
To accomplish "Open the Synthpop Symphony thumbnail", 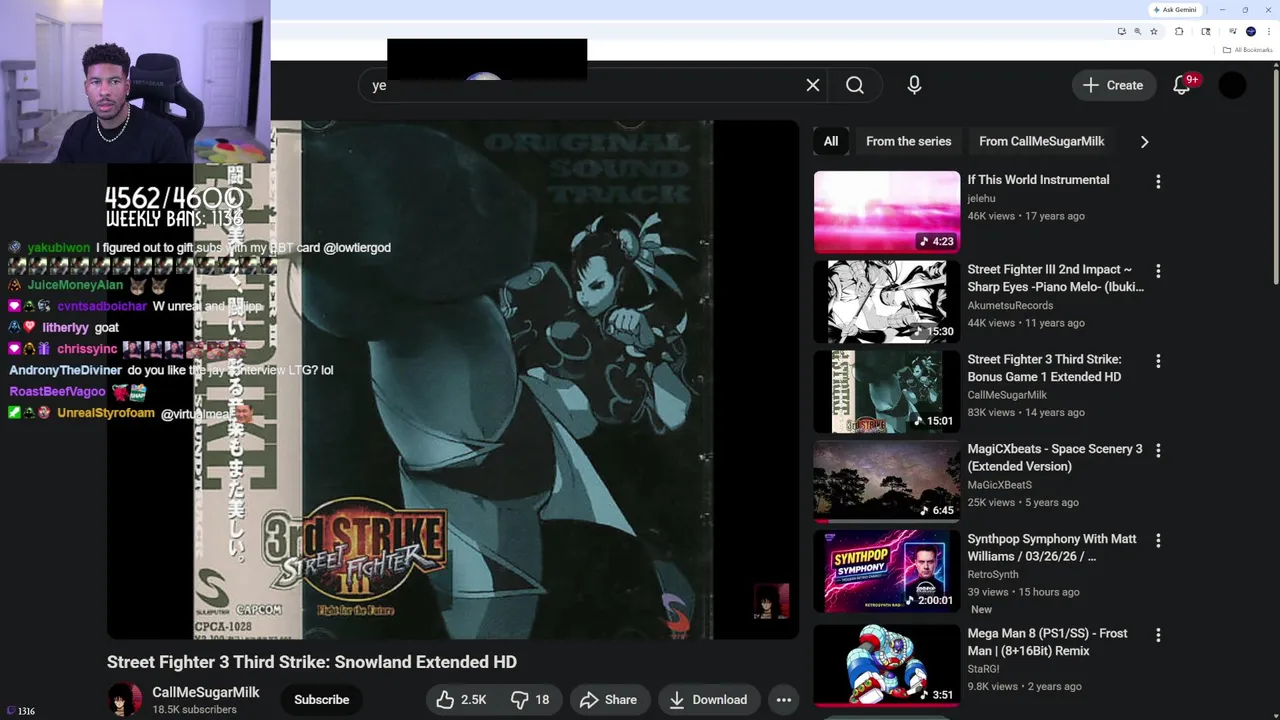I will tap(887, 571).
